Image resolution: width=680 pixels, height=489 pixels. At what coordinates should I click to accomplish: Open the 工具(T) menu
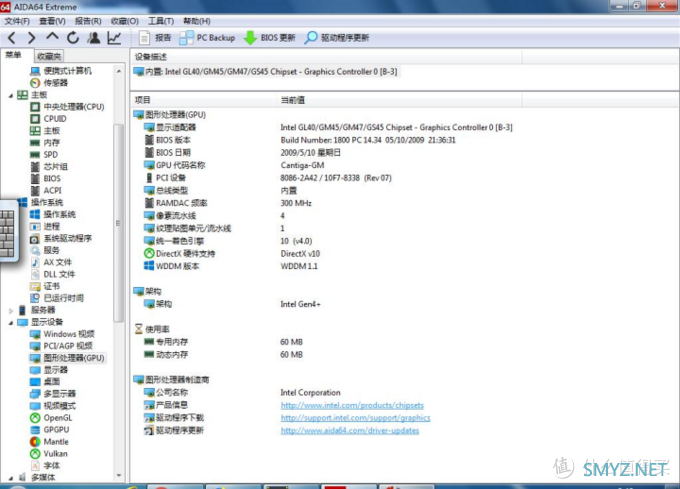pyautogui.click(x=161, y=21)
